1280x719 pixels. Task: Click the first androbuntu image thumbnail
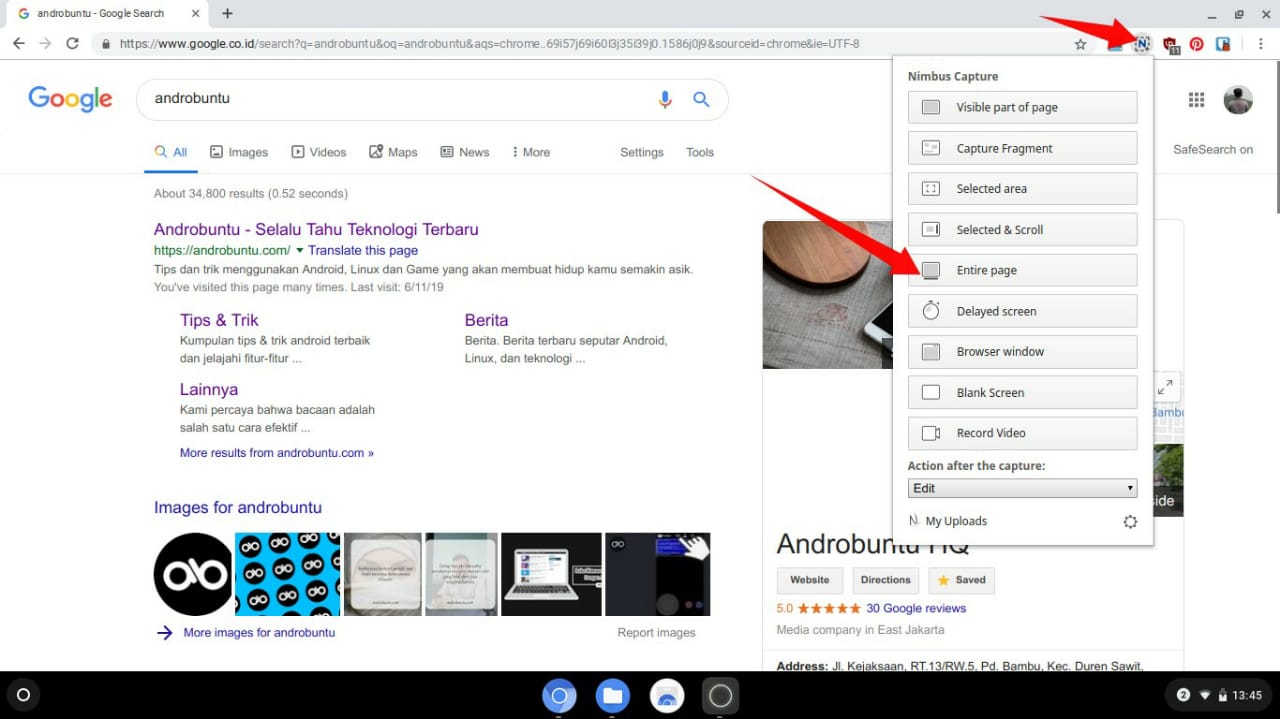[x=192, y=573]
